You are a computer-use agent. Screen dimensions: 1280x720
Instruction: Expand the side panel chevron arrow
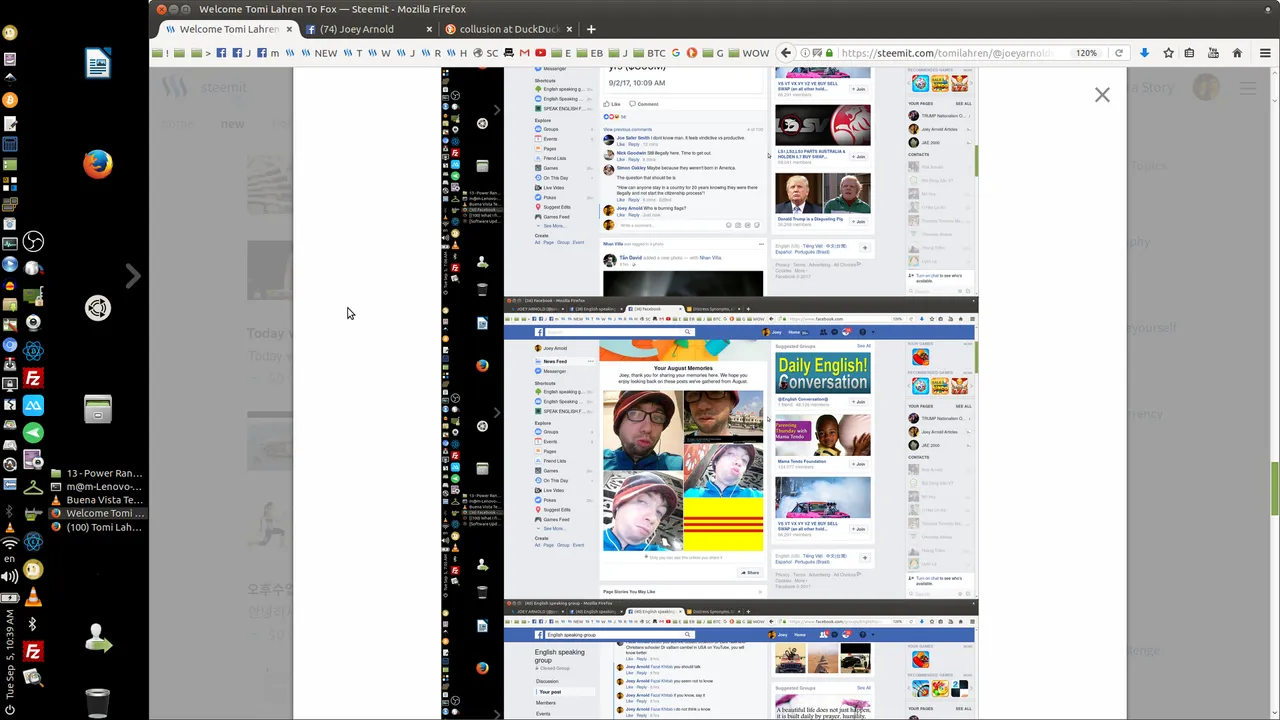(x=133, y=275)
